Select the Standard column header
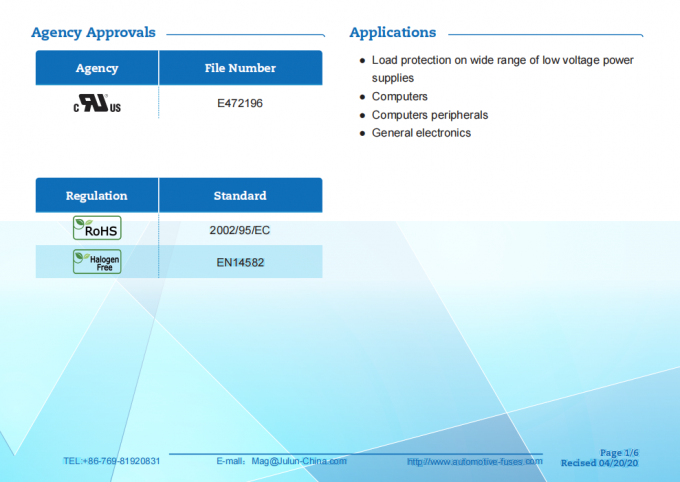Screen dimensions: 680x482 click(240, 195)
